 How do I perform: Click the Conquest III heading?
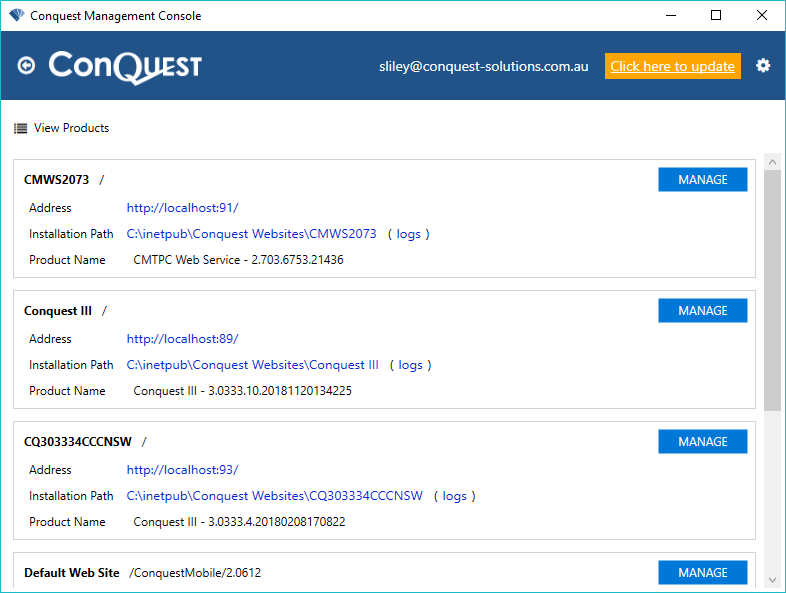[x=58, y=311]
